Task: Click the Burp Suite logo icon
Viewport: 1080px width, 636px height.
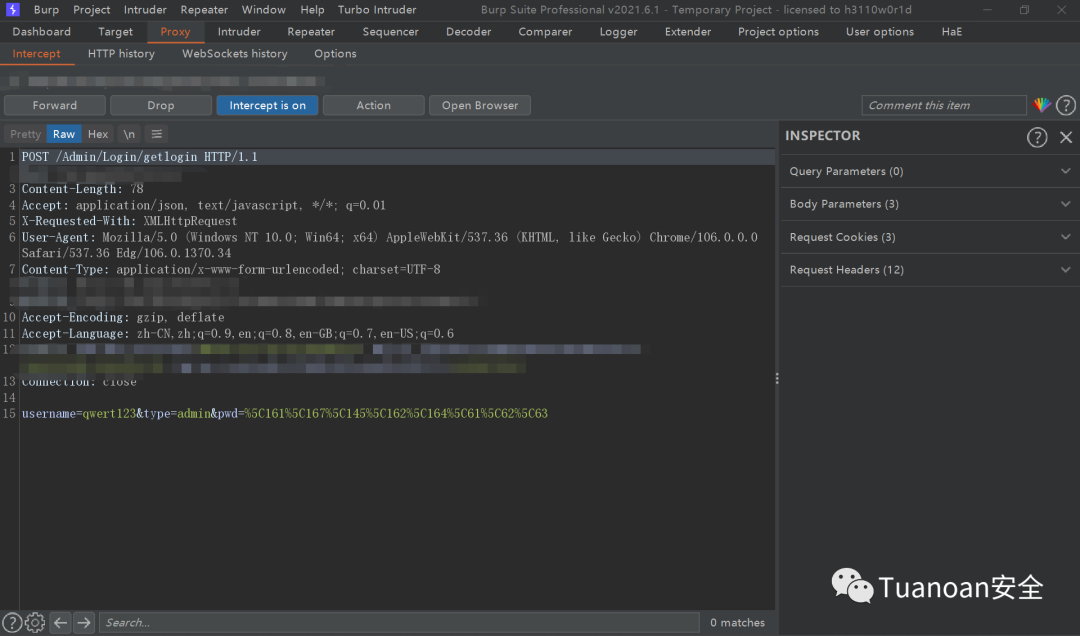Action: pos(12,10)
